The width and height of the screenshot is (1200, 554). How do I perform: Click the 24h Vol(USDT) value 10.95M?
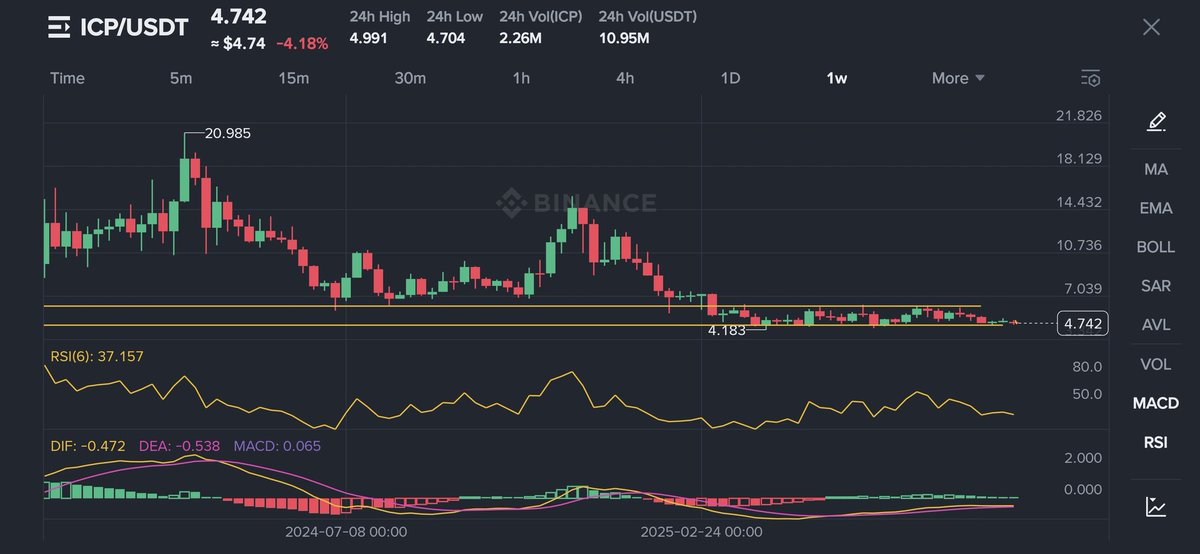(625, 38)
